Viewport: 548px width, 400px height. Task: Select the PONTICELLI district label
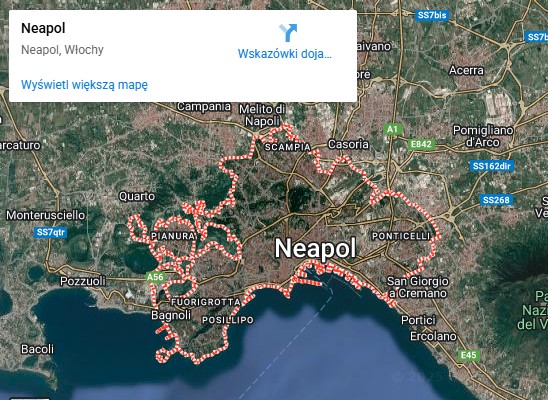(401, 236)
